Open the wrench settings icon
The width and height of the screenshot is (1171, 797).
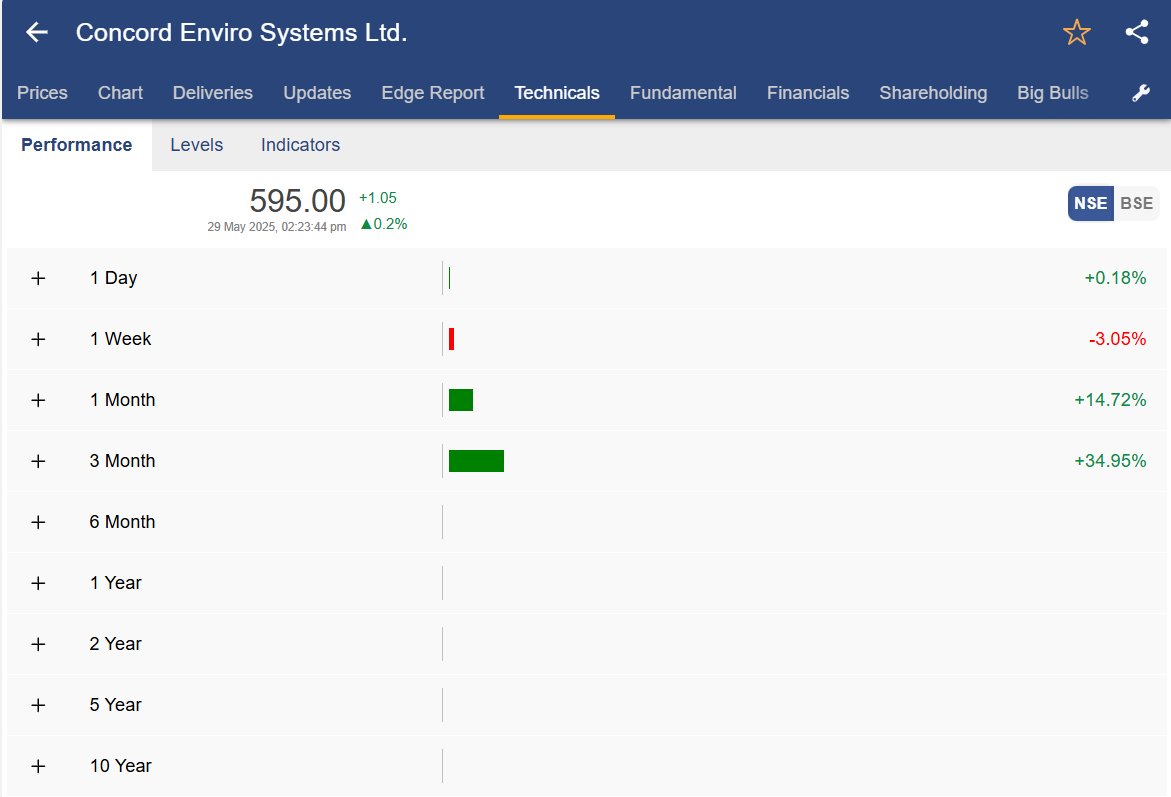click(x=1140, y=93)
